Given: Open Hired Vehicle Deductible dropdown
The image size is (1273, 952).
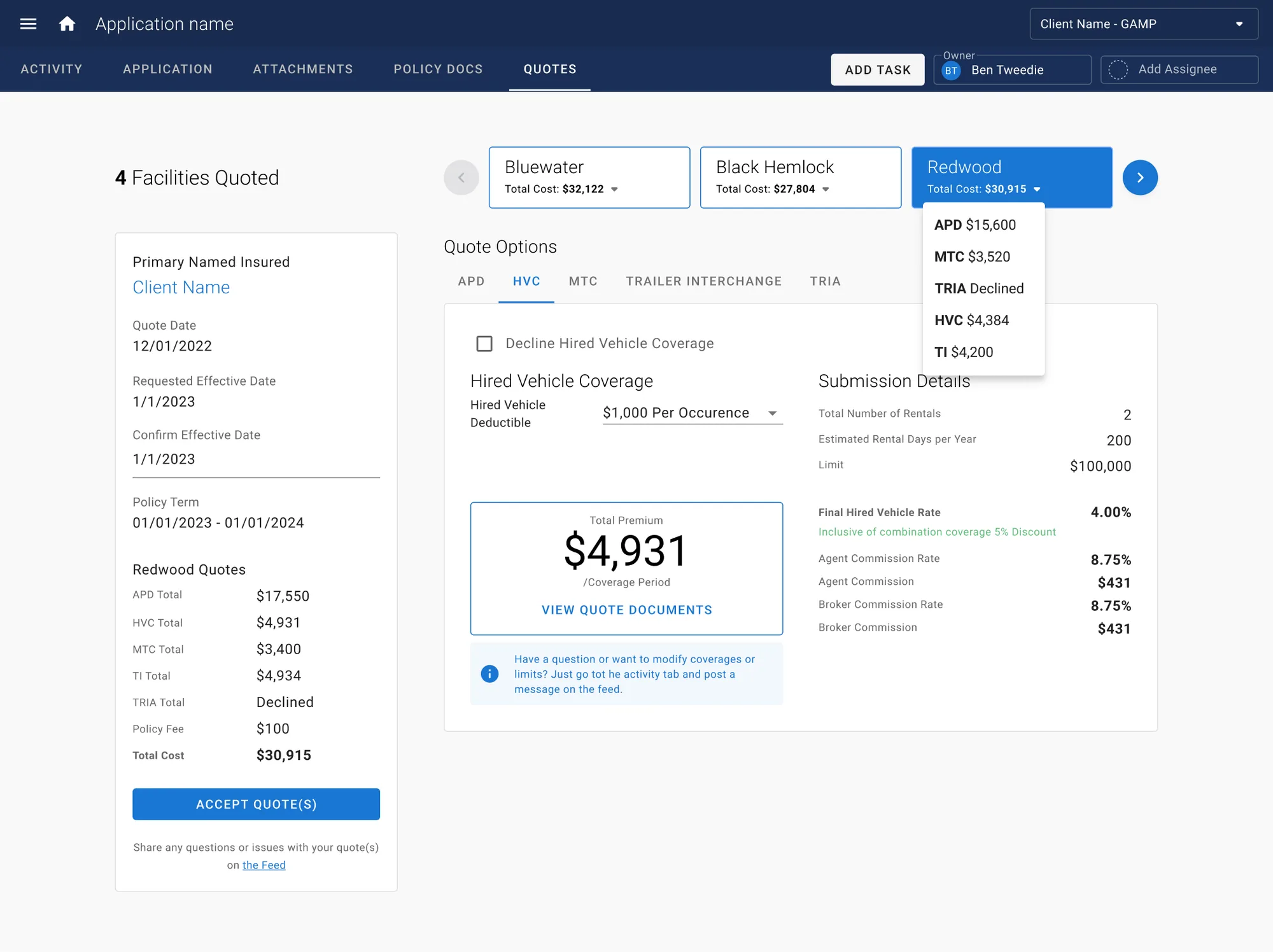Looking at the screenshot, I should (x=693, y=413).
